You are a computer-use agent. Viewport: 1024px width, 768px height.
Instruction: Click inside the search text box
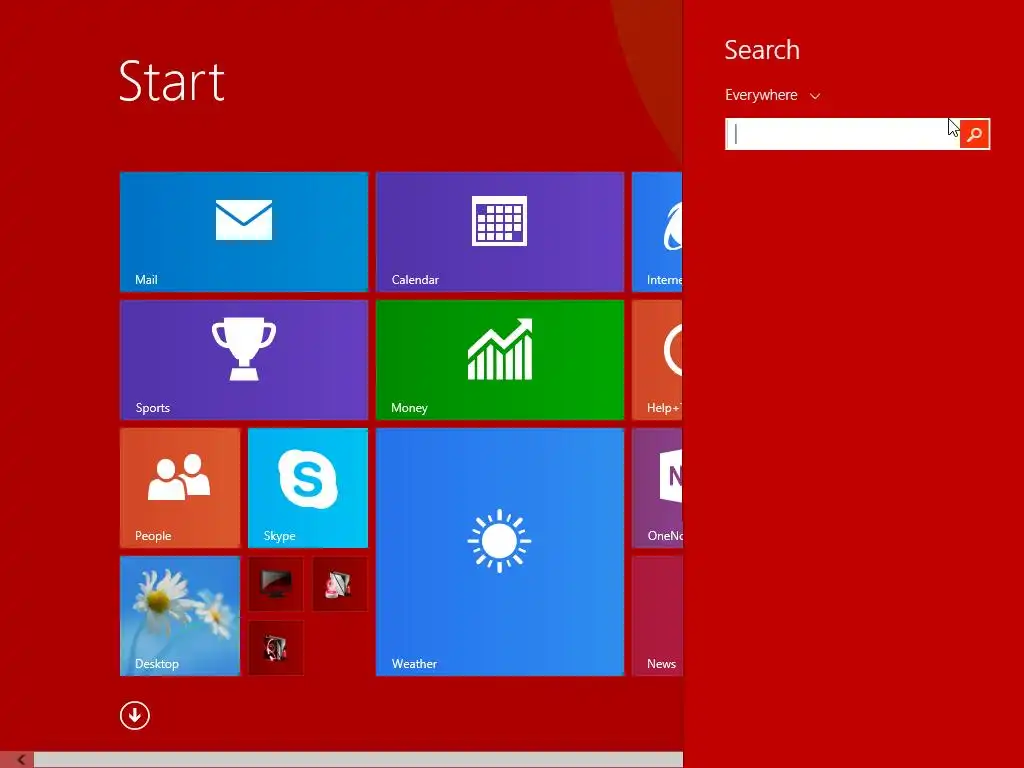coord(842,134)
